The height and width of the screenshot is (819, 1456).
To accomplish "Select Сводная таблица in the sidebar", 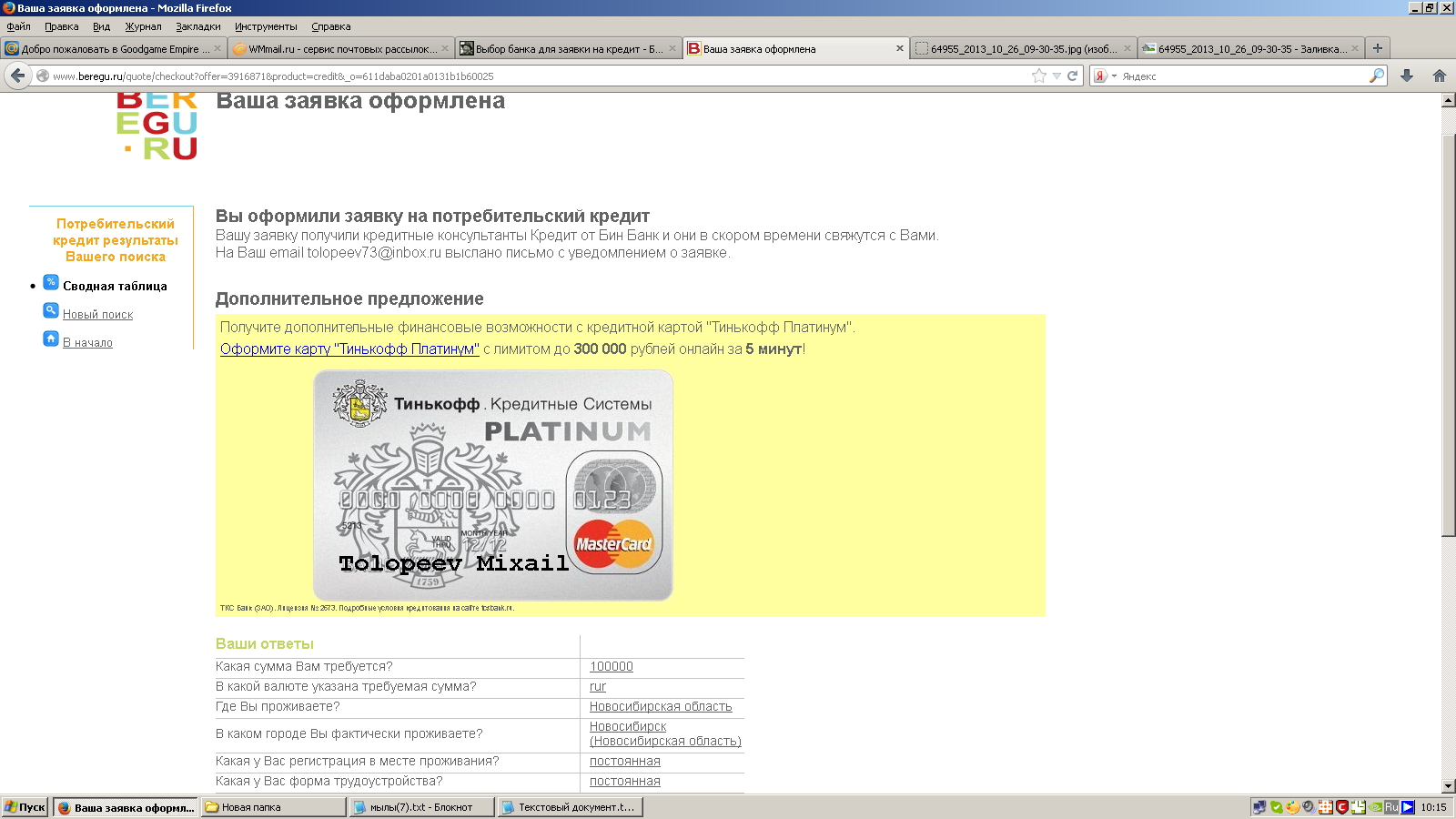I will pos(115,286).
